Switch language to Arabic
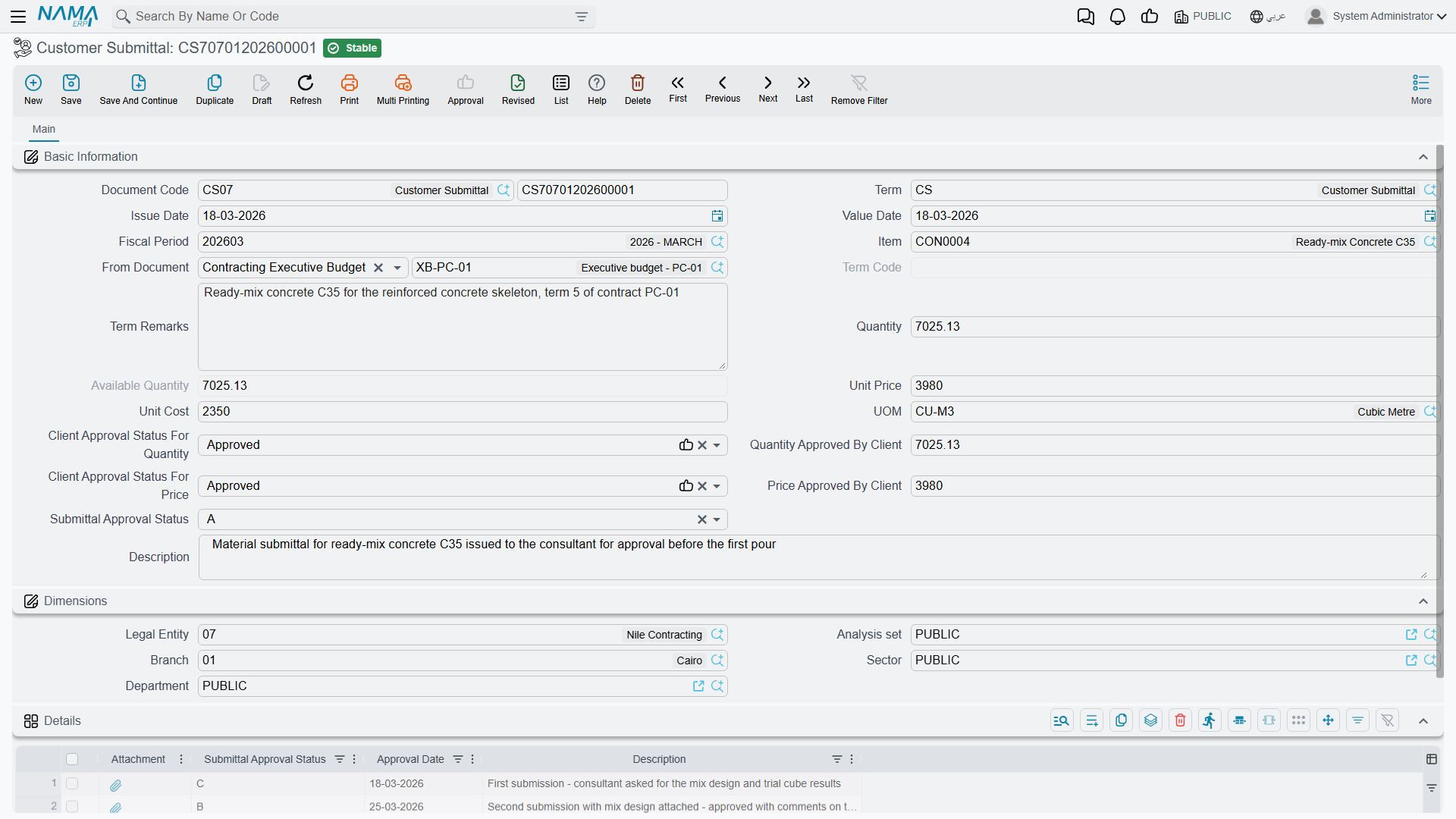The width and height of the screenshot is (1456, 819). [x=1268, y=16]
